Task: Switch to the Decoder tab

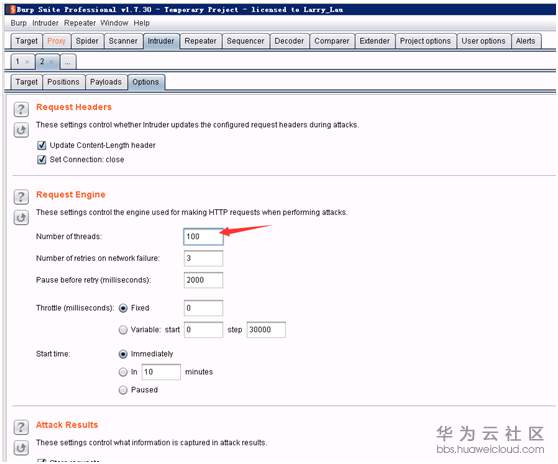Action: (x=289, y=41)
